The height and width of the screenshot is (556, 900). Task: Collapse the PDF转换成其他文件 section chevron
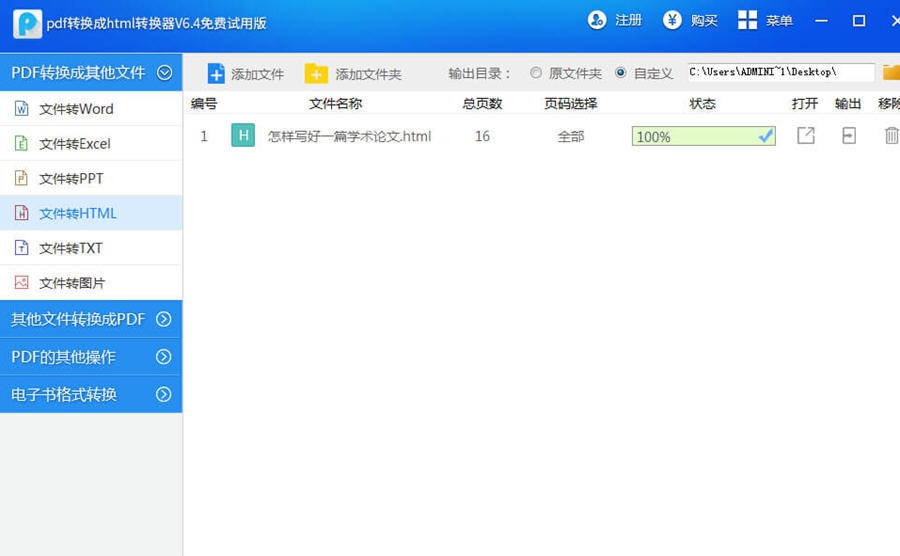(x=165, y=73)
